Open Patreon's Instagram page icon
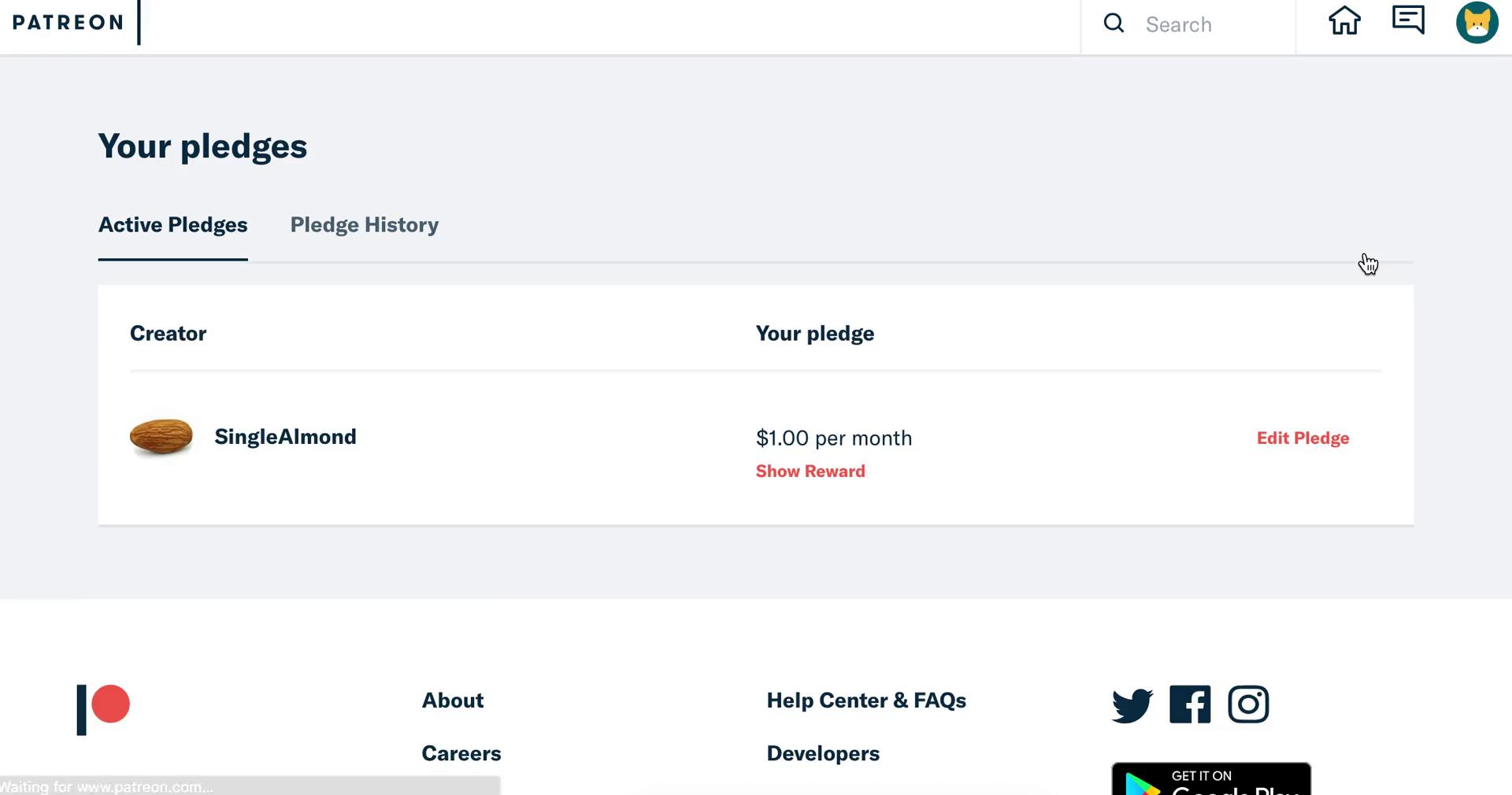The height and width of the screenshot is (795, 1512). (1248, 704)
